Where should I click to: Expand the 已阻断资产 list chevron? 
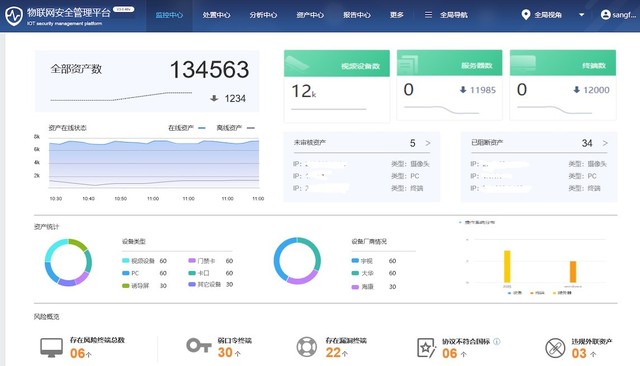(605, 143)
